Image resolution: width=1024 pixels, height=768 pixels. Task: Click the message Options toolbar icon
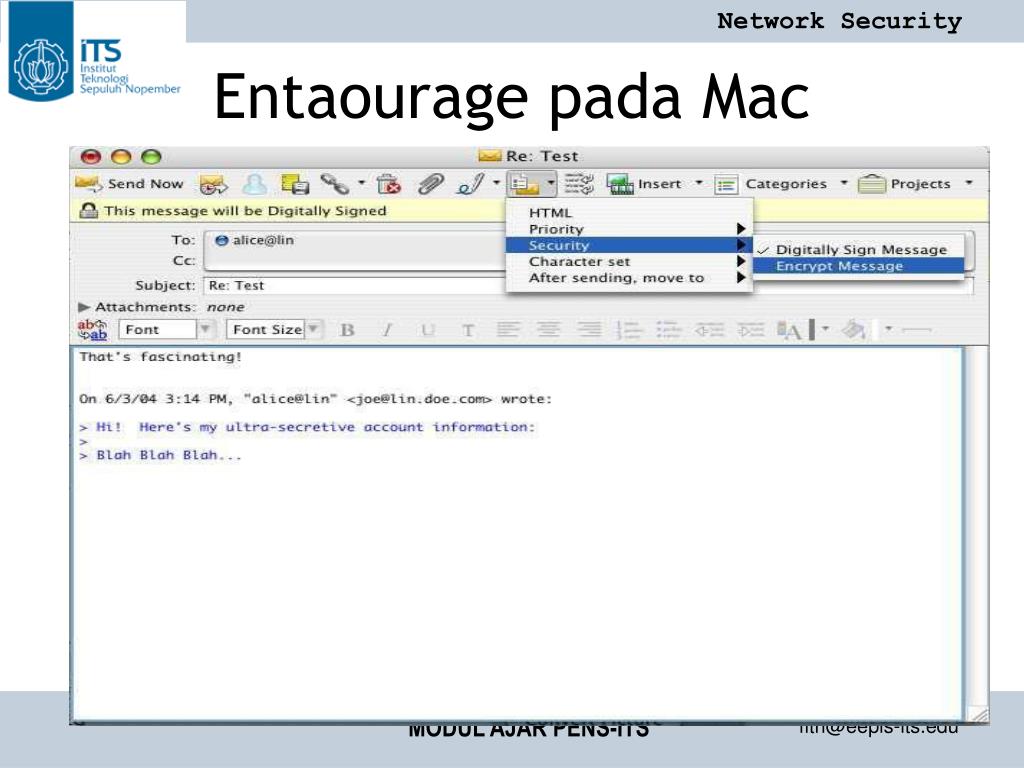tap(525, 185)
